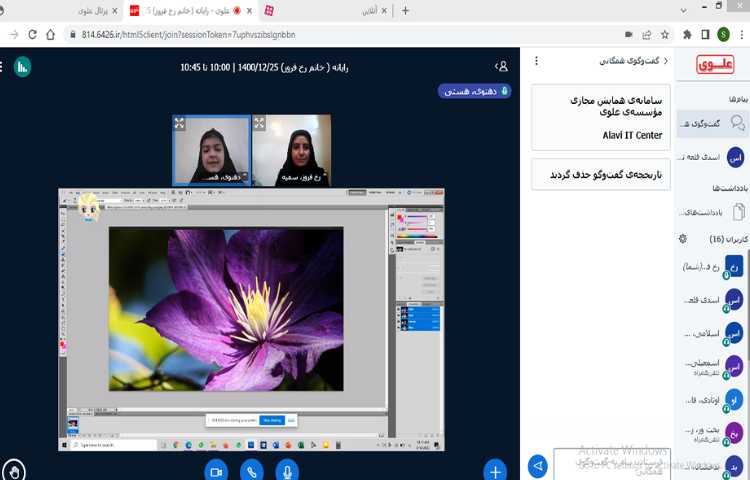Fullscreen the رخ فروز webcam video
Viewport: 750px width, 480px height.
(259, 123)
